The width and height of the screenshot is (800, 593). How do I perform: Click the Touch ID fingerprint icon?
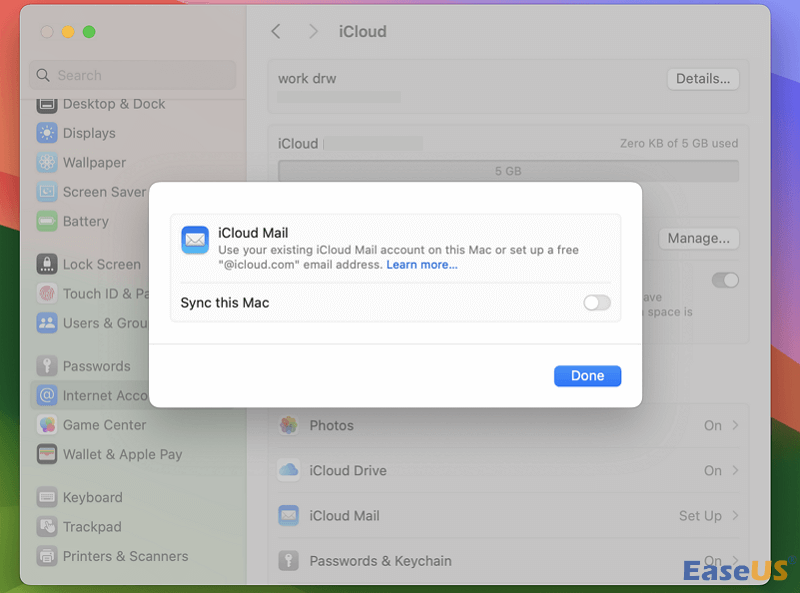tap(47, 293)
